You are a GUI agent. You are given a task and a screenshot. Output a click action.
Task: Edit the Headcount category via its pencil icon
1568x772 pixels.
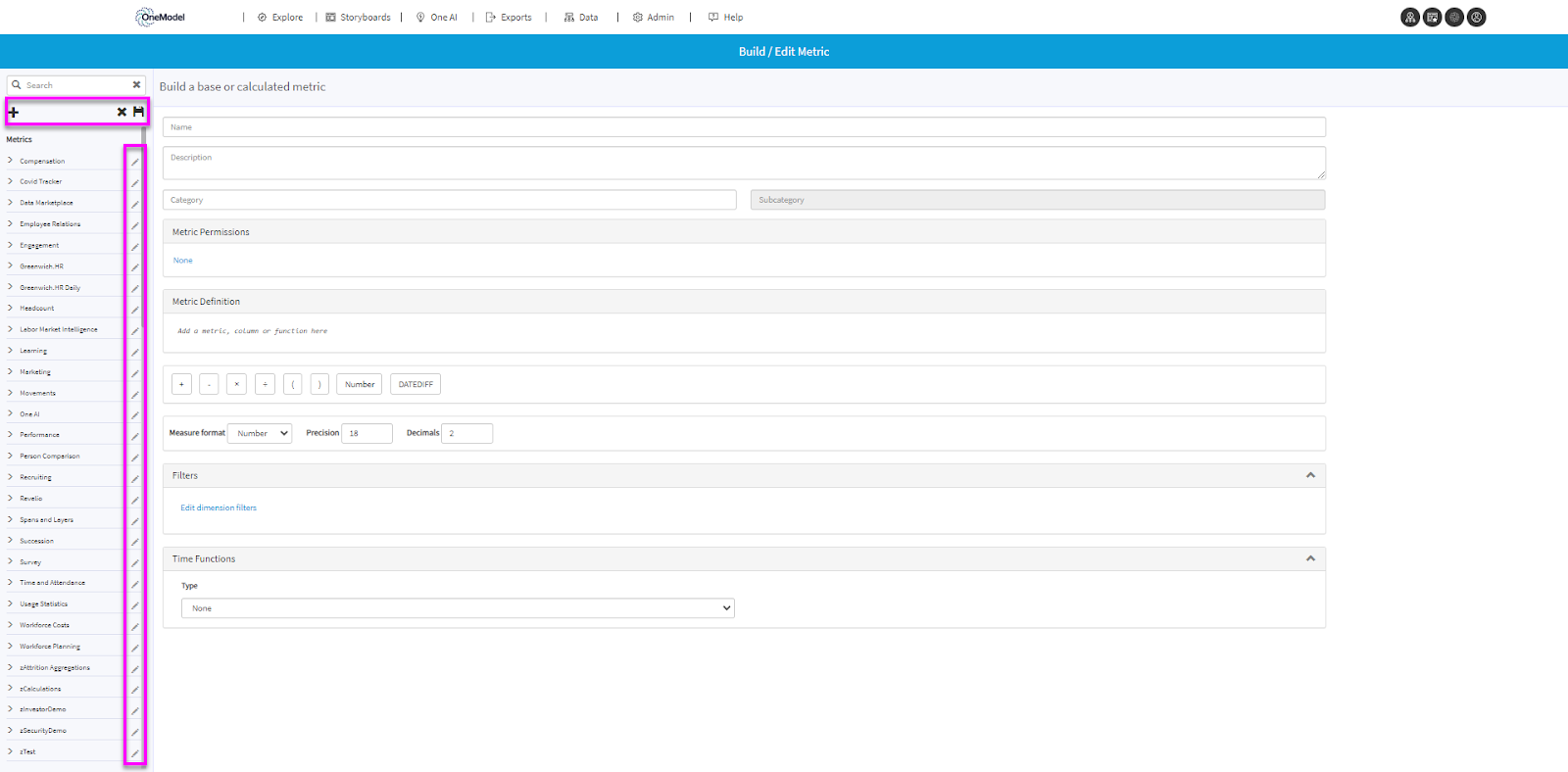click(135, 310)
